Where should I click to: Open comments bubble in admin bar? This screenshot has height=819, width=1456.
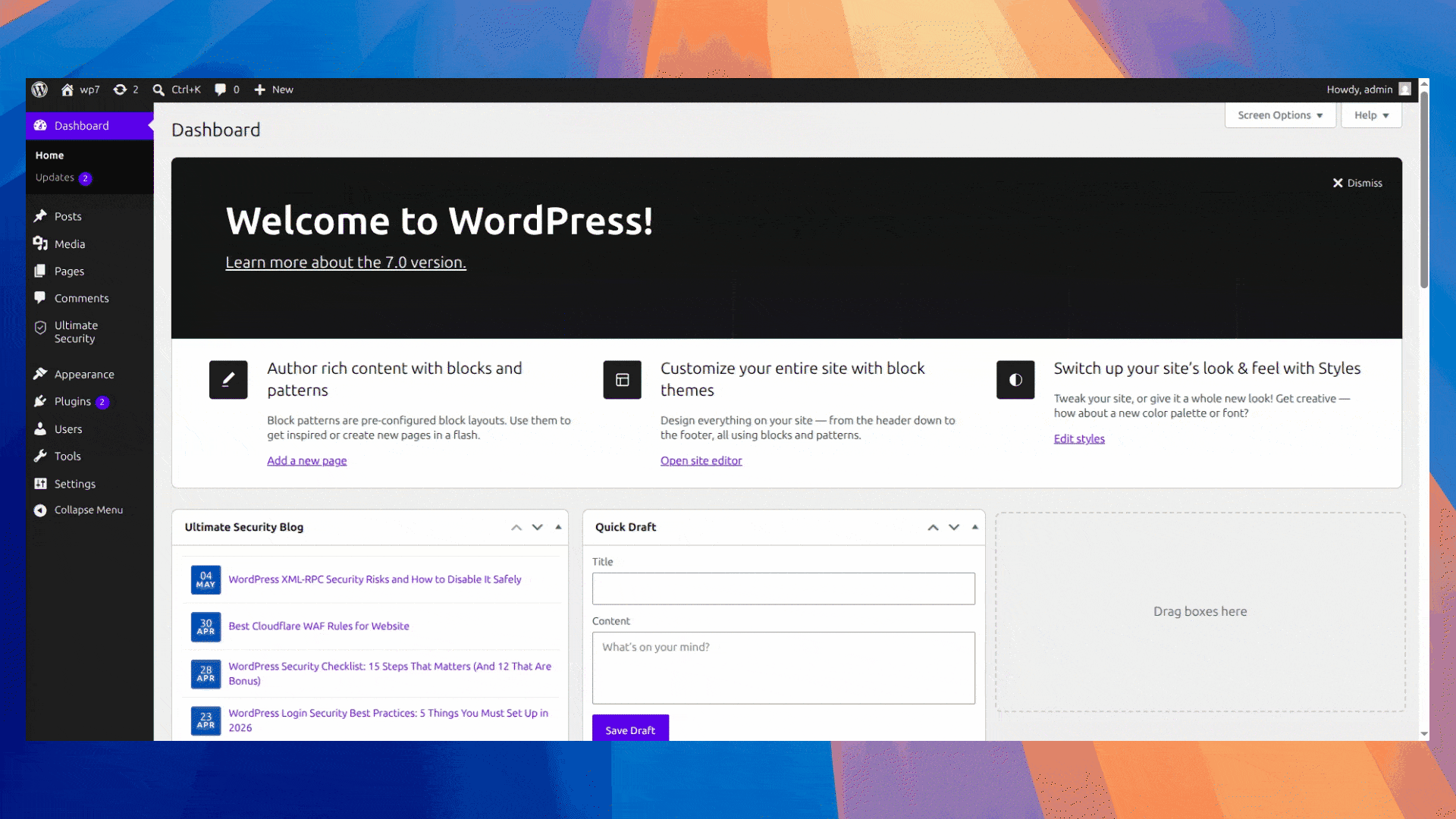(x=220, y=89)
